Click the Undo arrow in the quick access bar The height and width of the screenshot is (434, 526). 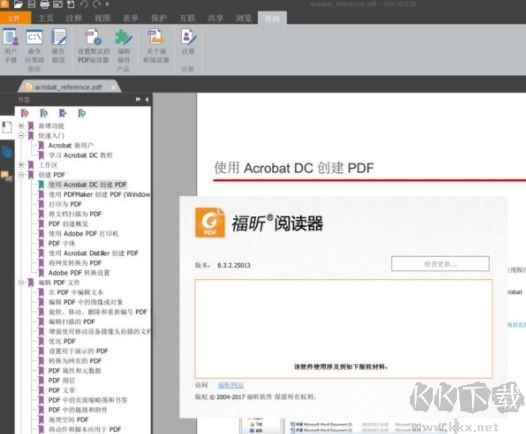tap(84, 4)
